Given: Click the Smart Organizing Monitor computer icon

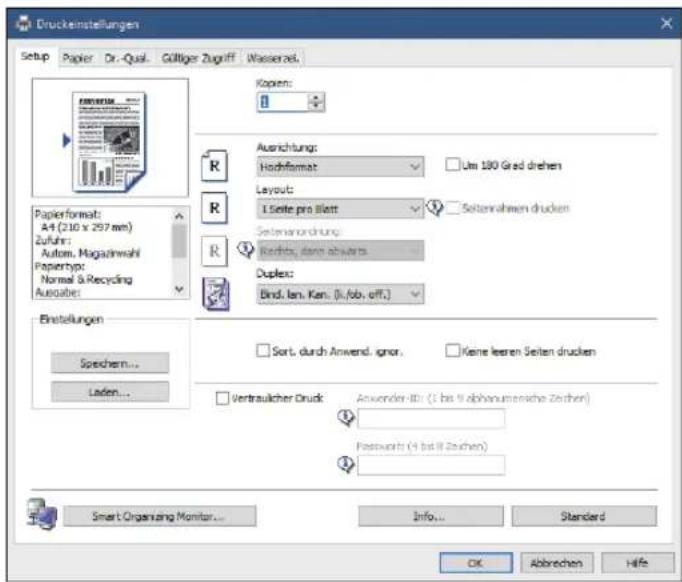Looking at the screenshot, I should [x=42, y=514].
